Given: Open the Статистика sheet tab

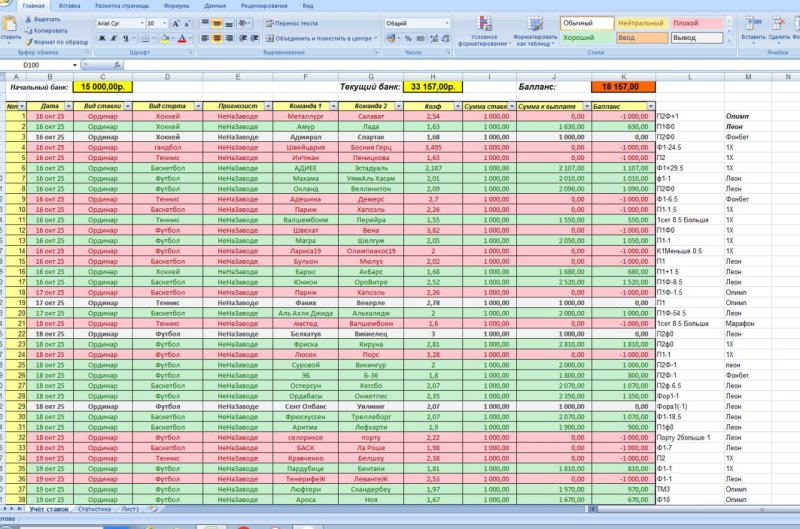Looking at the screenshot, I should pos(94,509).
